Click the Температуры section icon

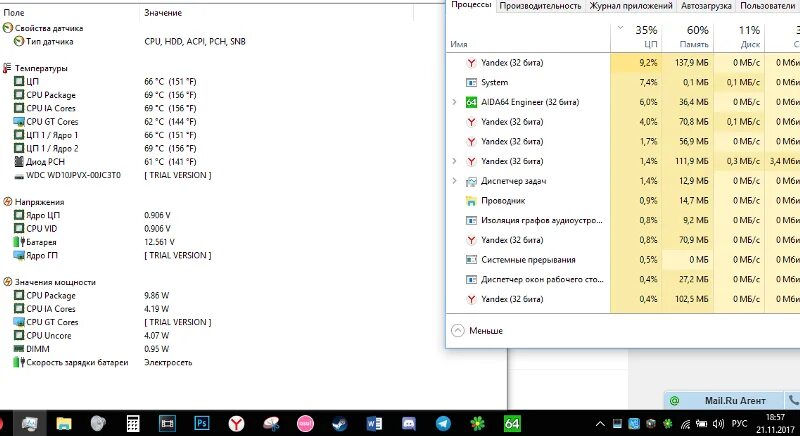click(x=7, y=68)
